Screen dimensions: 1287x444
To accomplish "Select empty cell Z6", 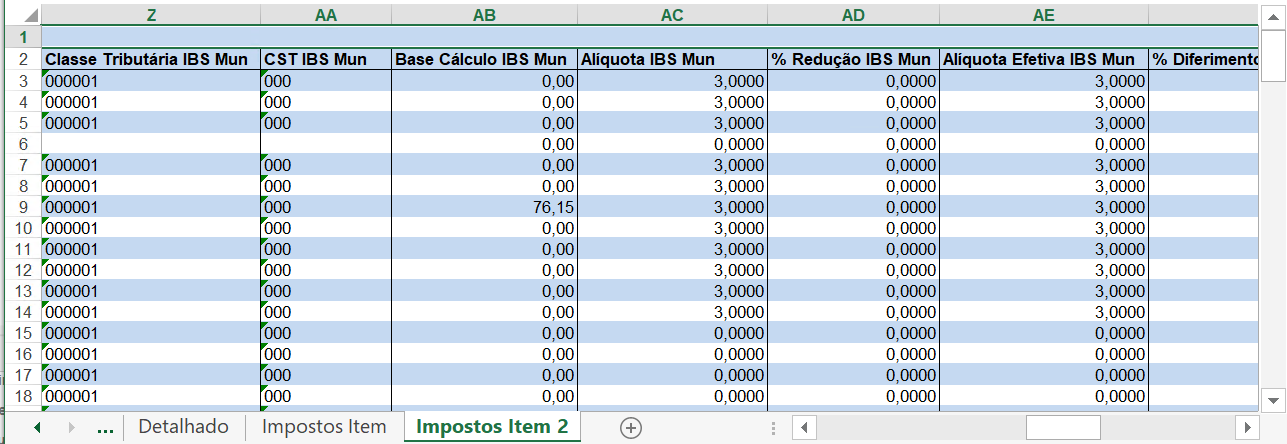I will (x=151, y=144).
